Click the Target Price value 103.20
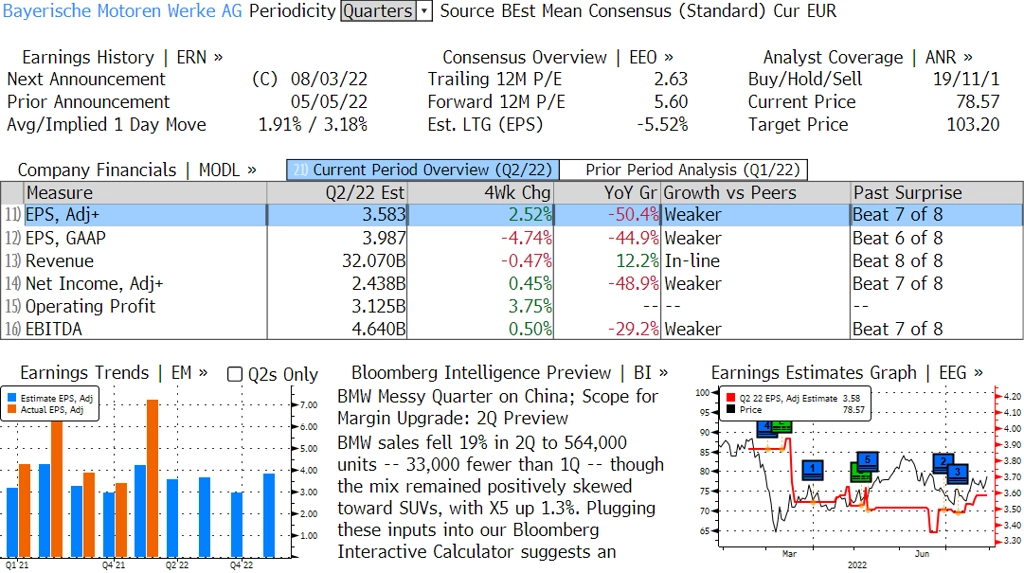Image resolution: width=1024 pixels, height=573 pixels. (x=973, y=125)
